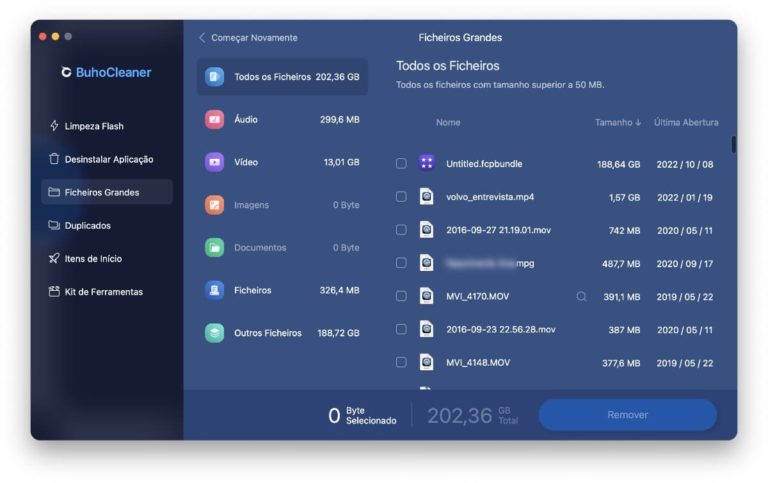Sort files by Última Abertura header
The image size is (768, 483).
pyautogui.click(x=685, y=123)
